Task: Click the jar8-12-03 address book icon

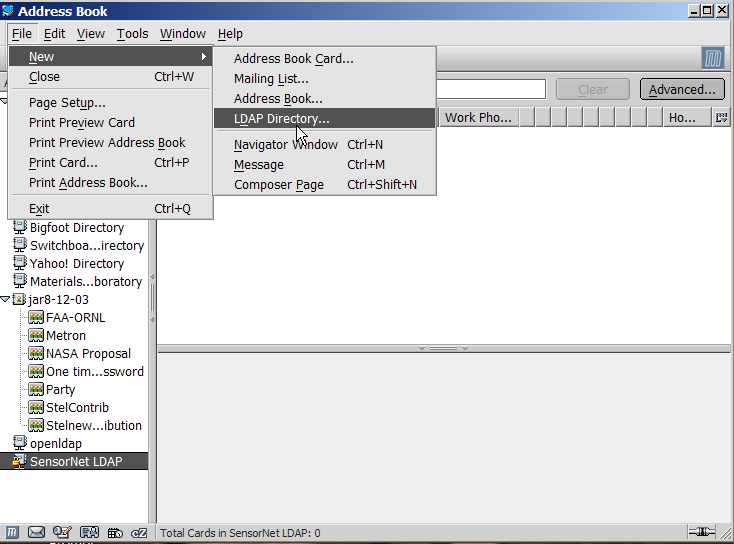Action: tap(19, 299)
